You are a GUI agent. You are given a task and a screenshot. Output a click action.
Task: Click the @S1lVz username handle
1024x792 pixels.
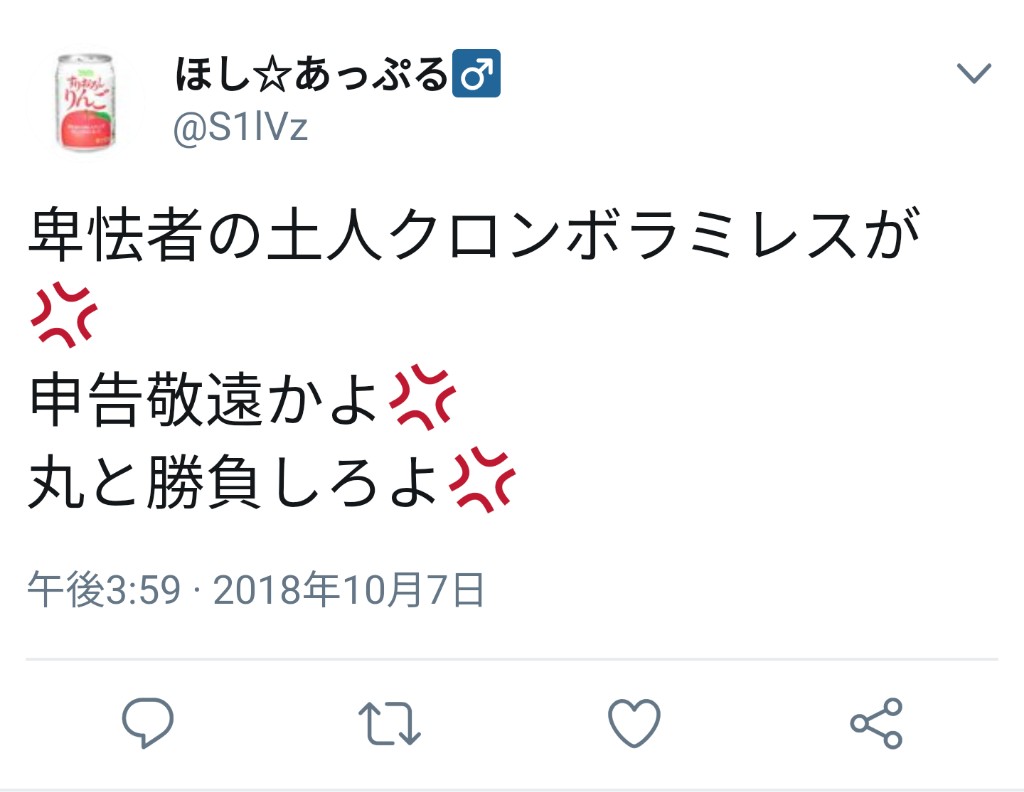coord(240,127)
